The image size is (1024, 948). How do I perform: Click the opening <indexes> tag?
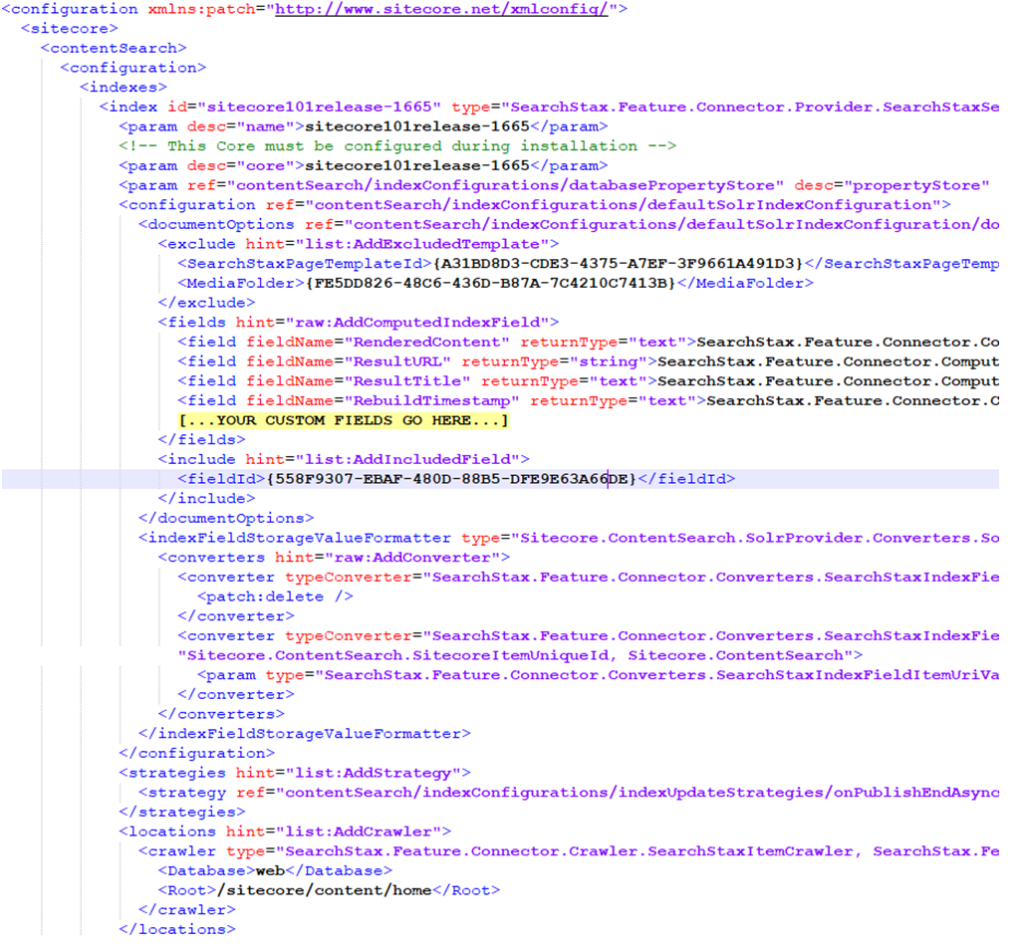click(x=123, y=87)
